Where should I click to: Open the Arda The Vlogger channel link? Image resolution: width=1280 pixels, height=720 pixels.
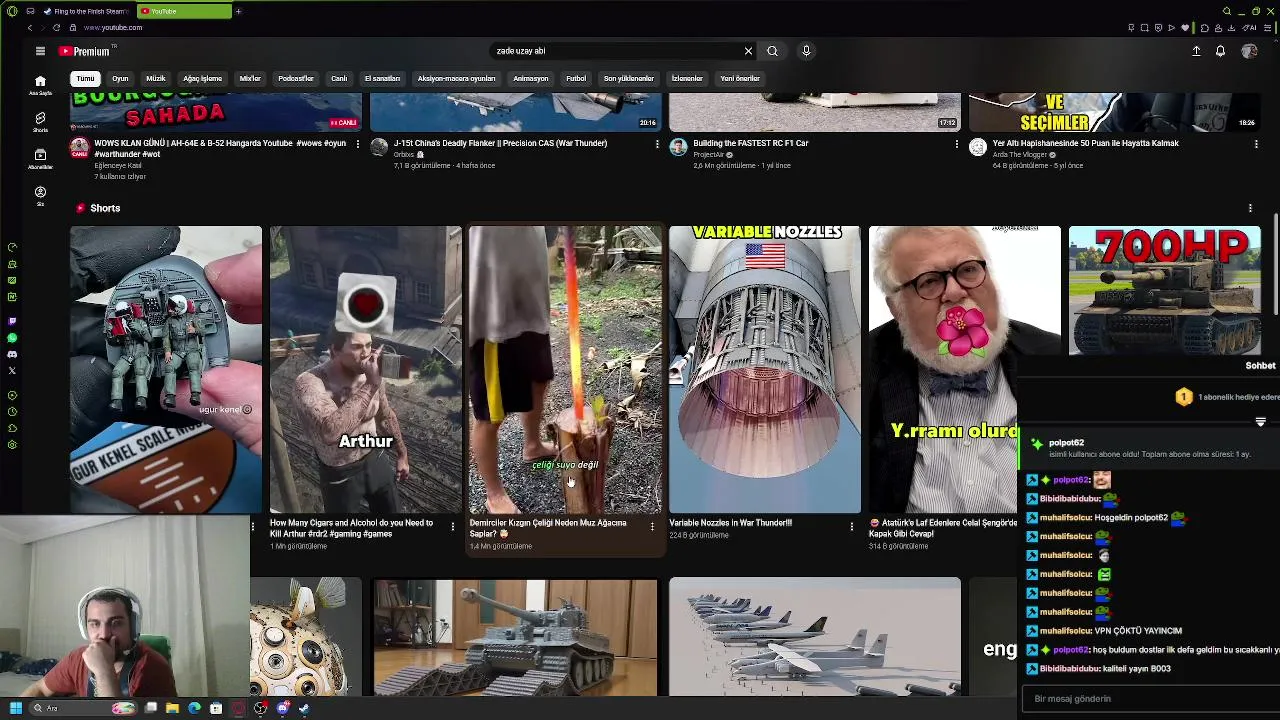pos(1019,155)
